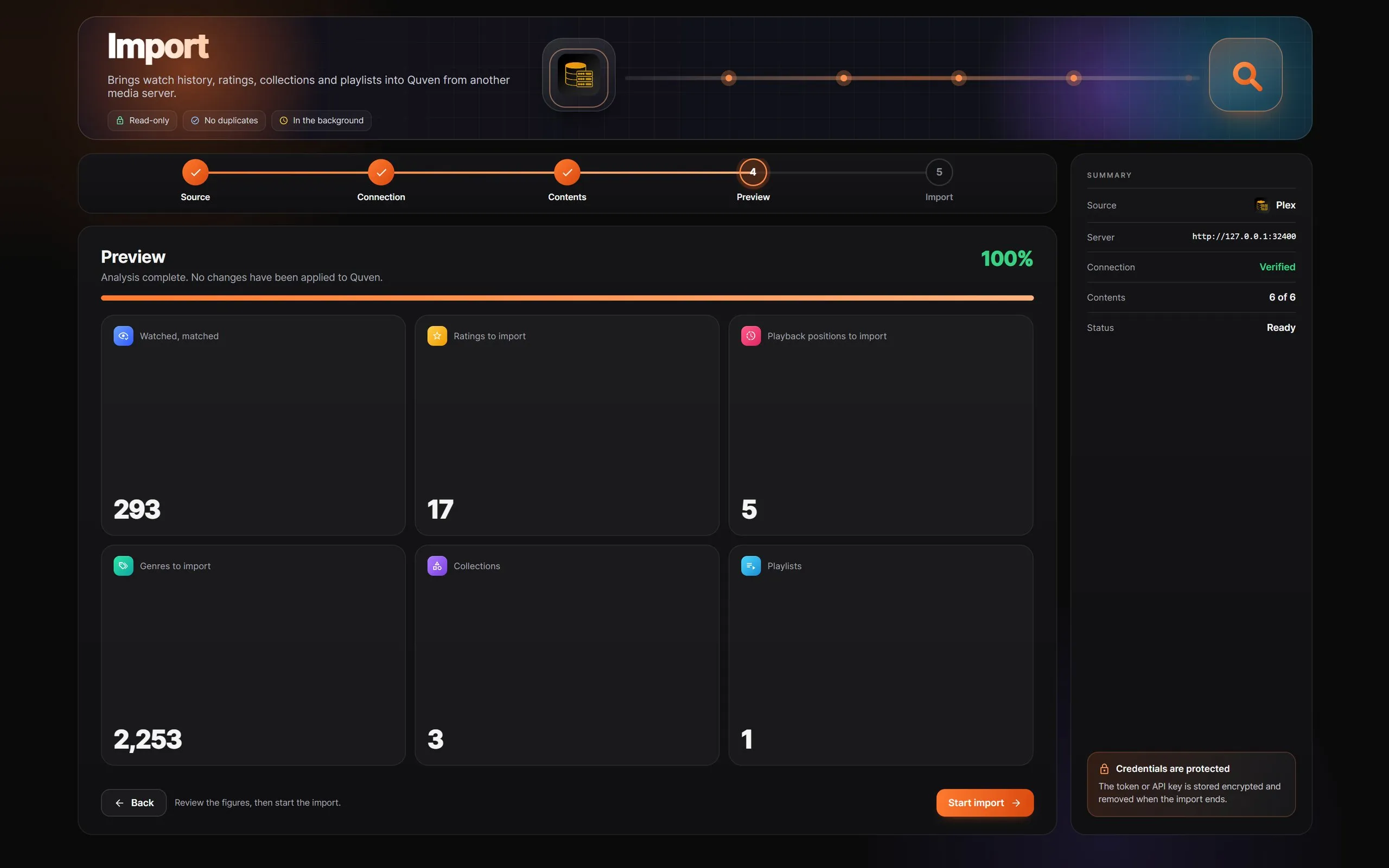Click the clock icon for Playback positions

tap(751, 336)
